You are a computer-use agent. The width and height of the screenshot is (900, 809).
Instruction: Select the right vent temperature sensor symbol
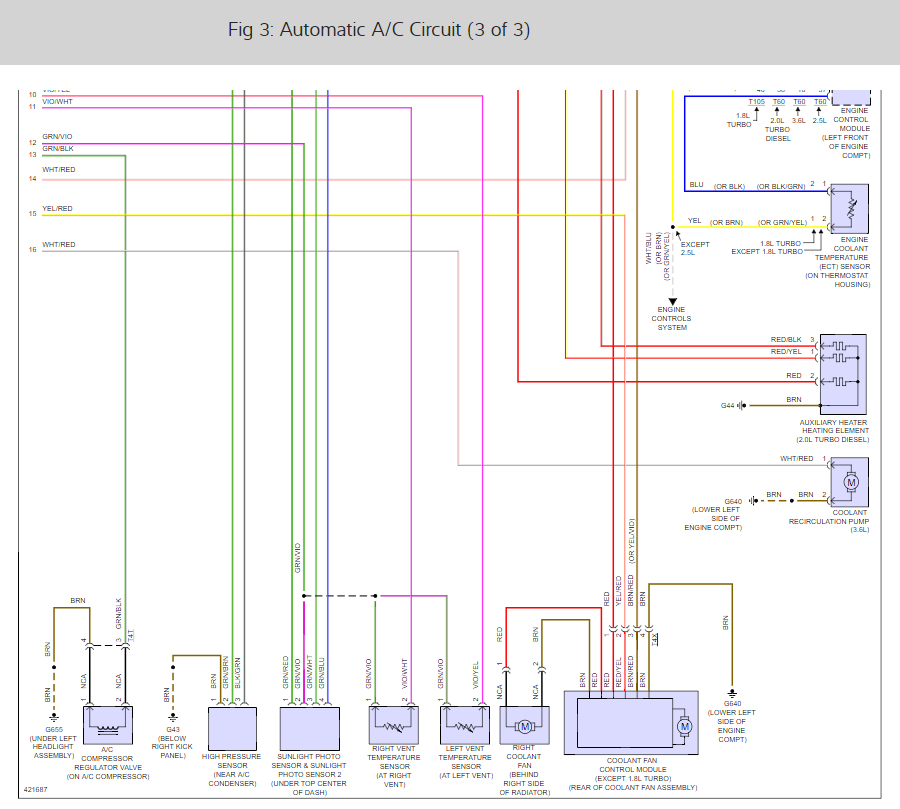coord(393,725)
